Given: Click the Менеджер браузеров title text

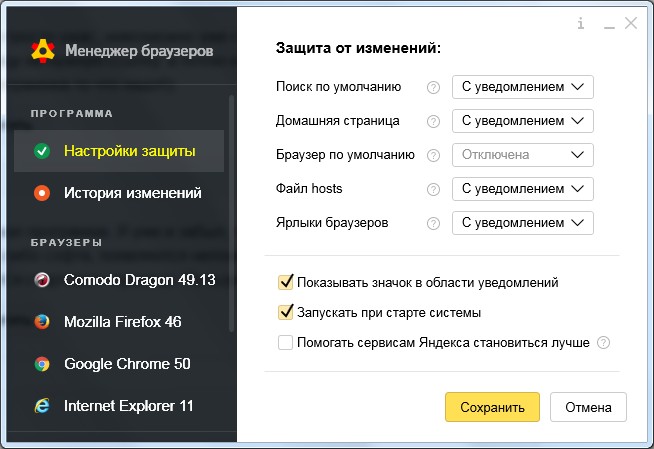Looking at the screenshot, I should 139,51.
